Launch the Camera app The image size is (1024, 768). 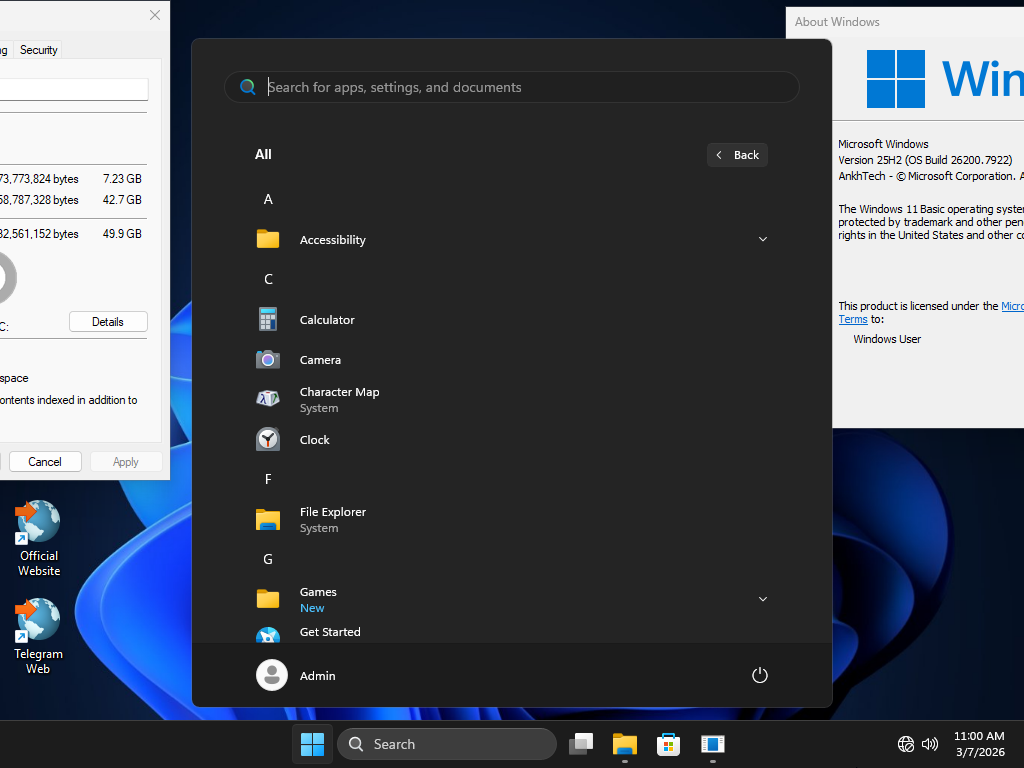coord(320,359)
